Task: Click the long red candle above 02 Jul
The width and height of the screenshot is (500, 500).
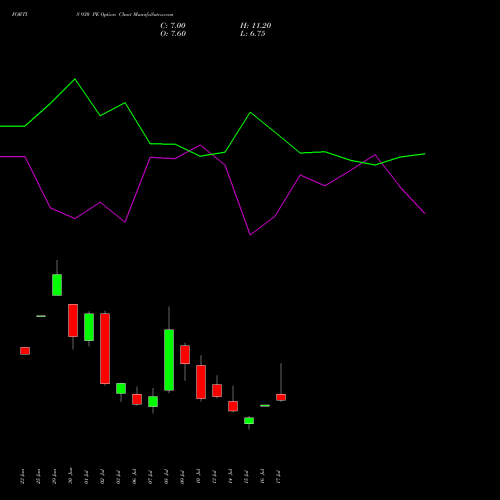Action: click(105, 349)
